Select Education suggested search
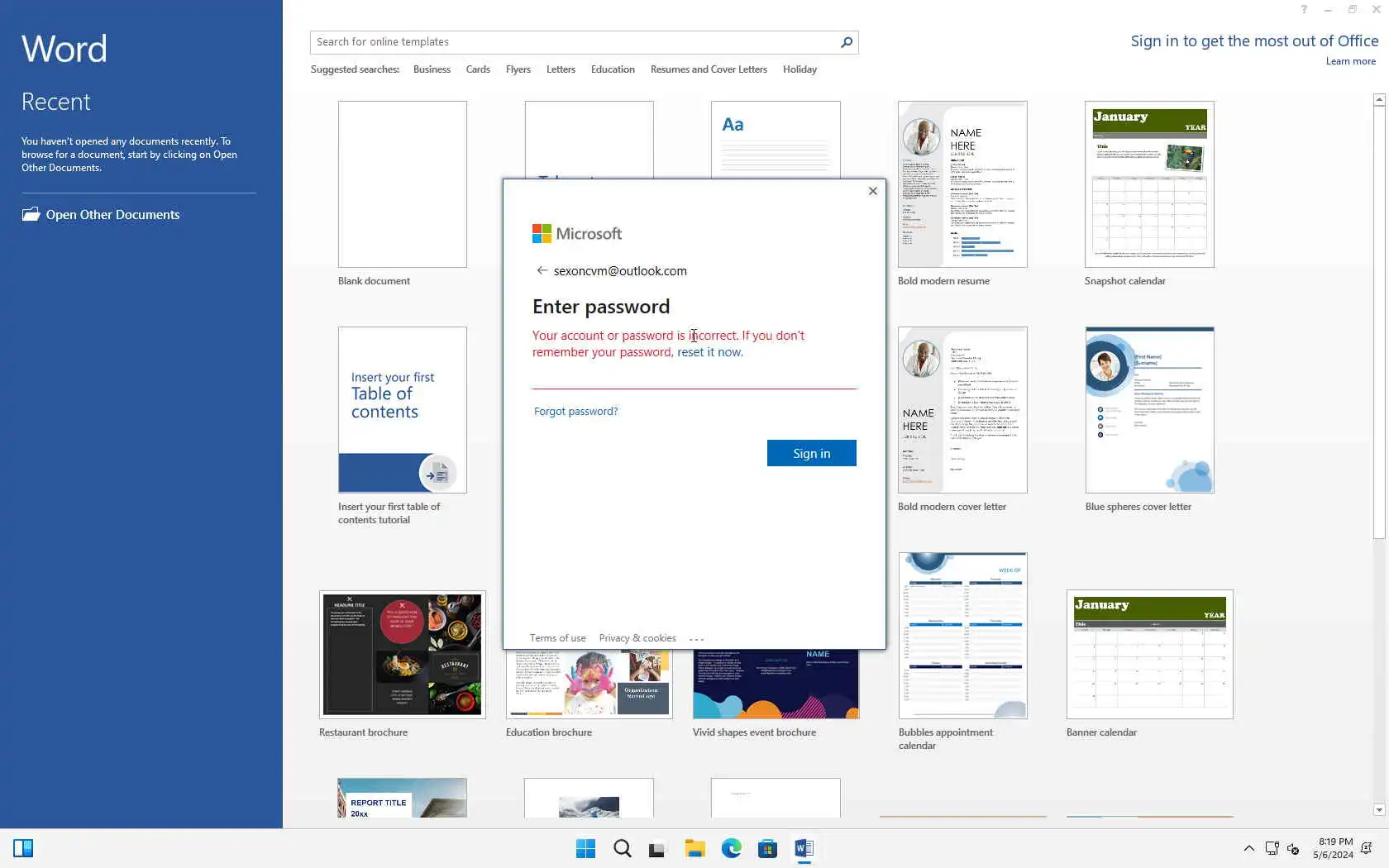 (x=613, y=69)
